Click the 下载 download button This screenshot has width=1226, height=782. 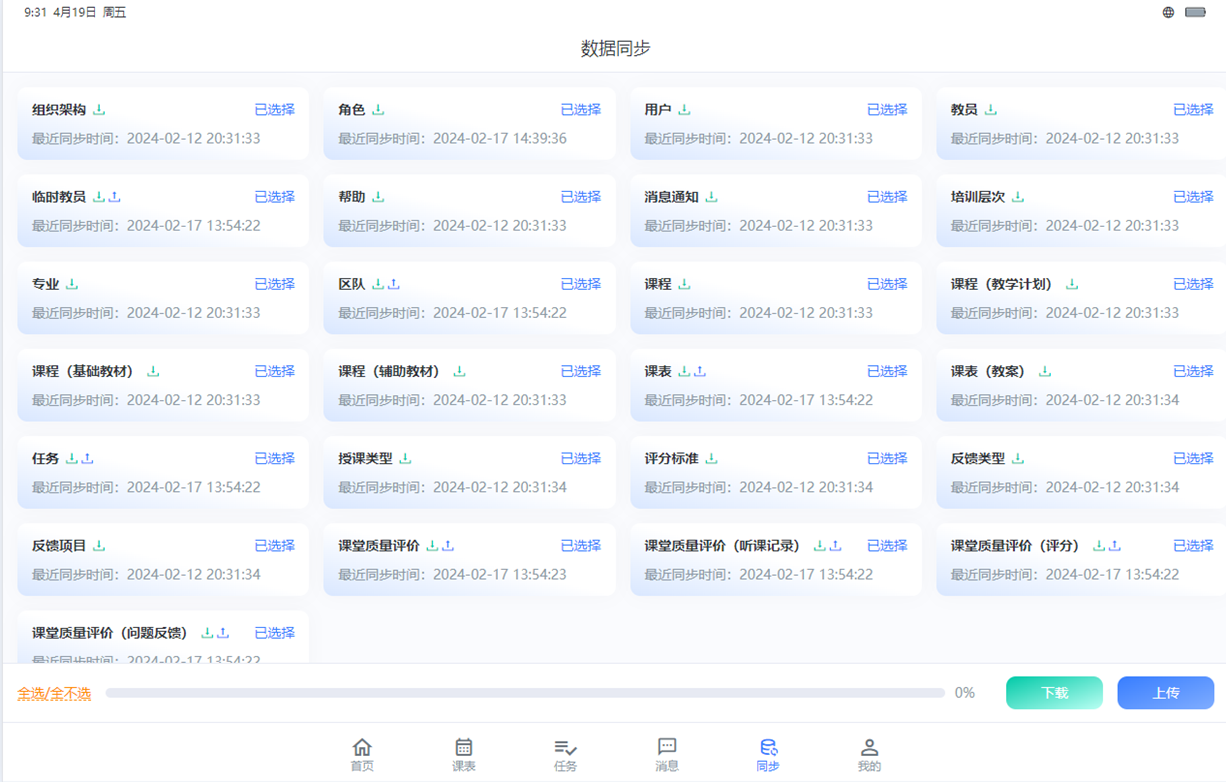coord(1054,693)
